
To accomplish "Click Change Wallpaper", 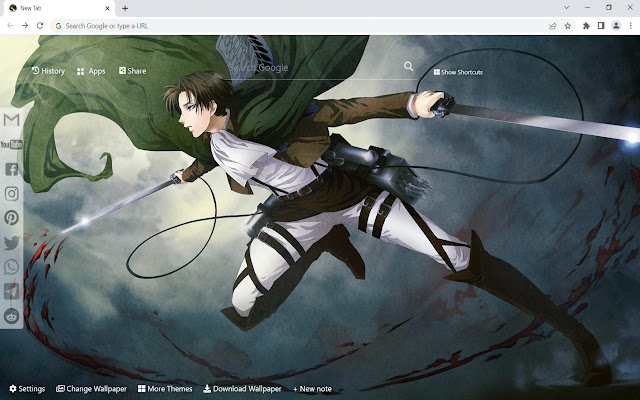I will point(91,389).
